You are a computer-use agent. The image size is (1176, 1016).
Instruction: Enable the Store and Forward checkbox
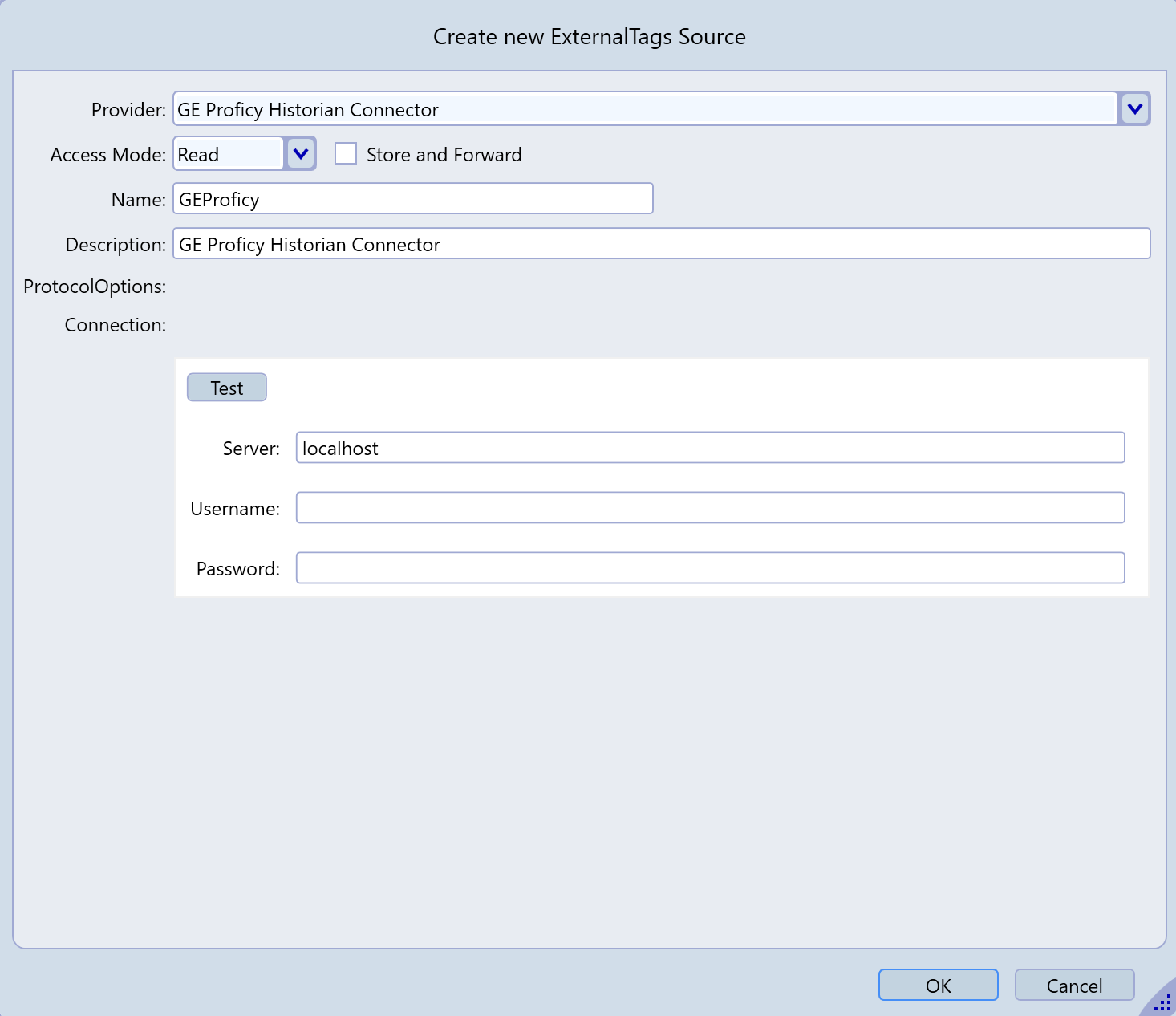coord(346,154)
